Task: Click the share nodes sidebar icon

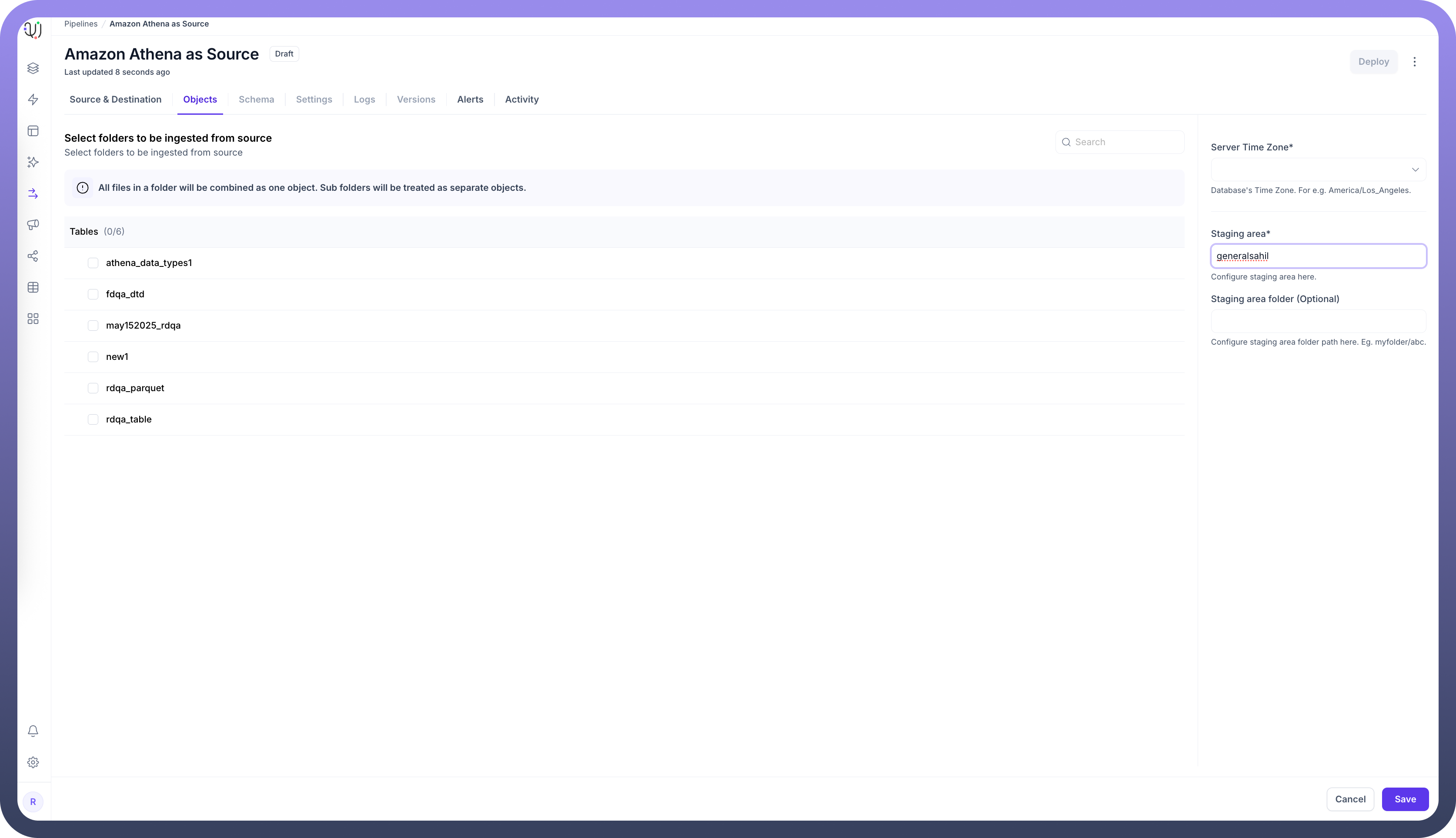Action: click(x=33, y=256)
